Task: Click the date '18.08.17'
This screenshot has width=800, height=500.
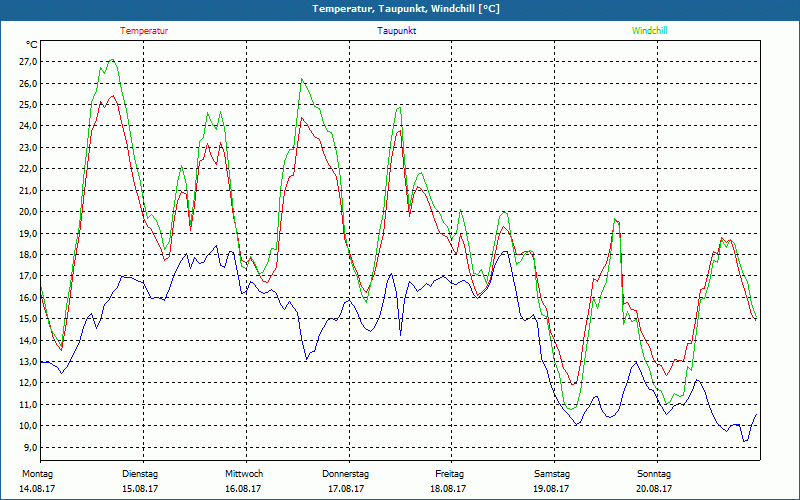Action: 448,489
